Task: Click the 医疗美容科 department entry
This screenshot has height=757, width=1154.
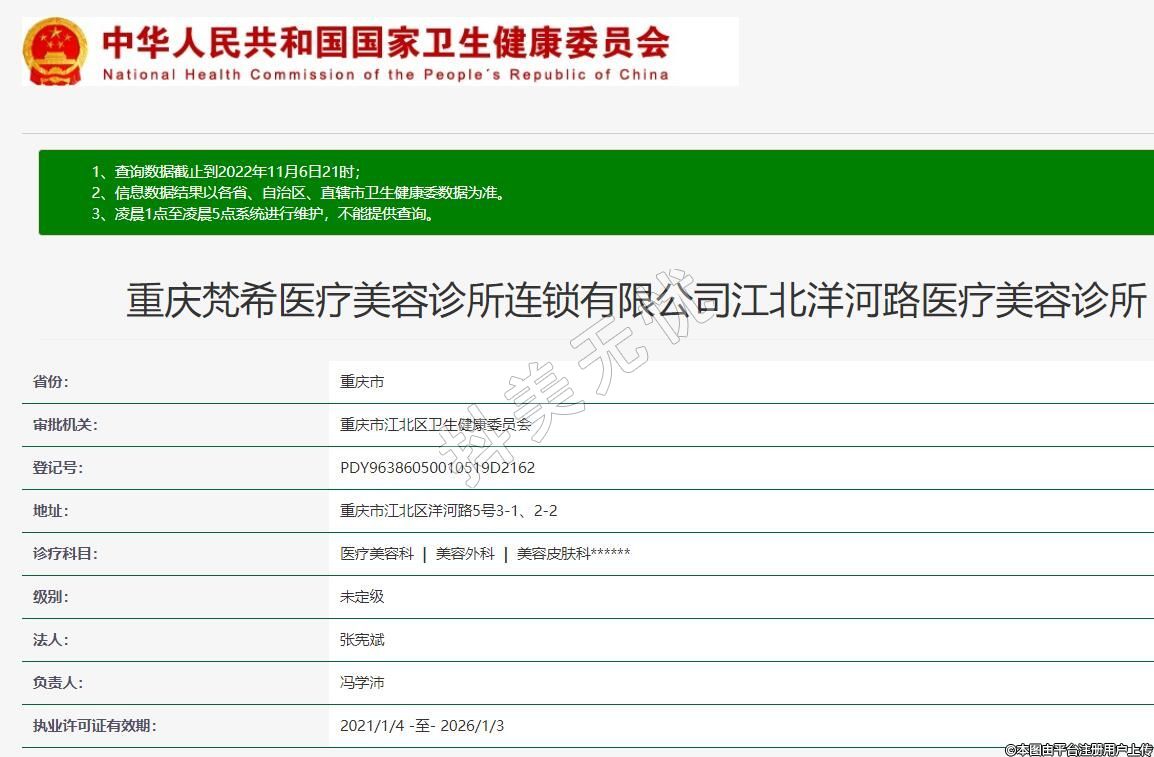Action: pos(377,554)
